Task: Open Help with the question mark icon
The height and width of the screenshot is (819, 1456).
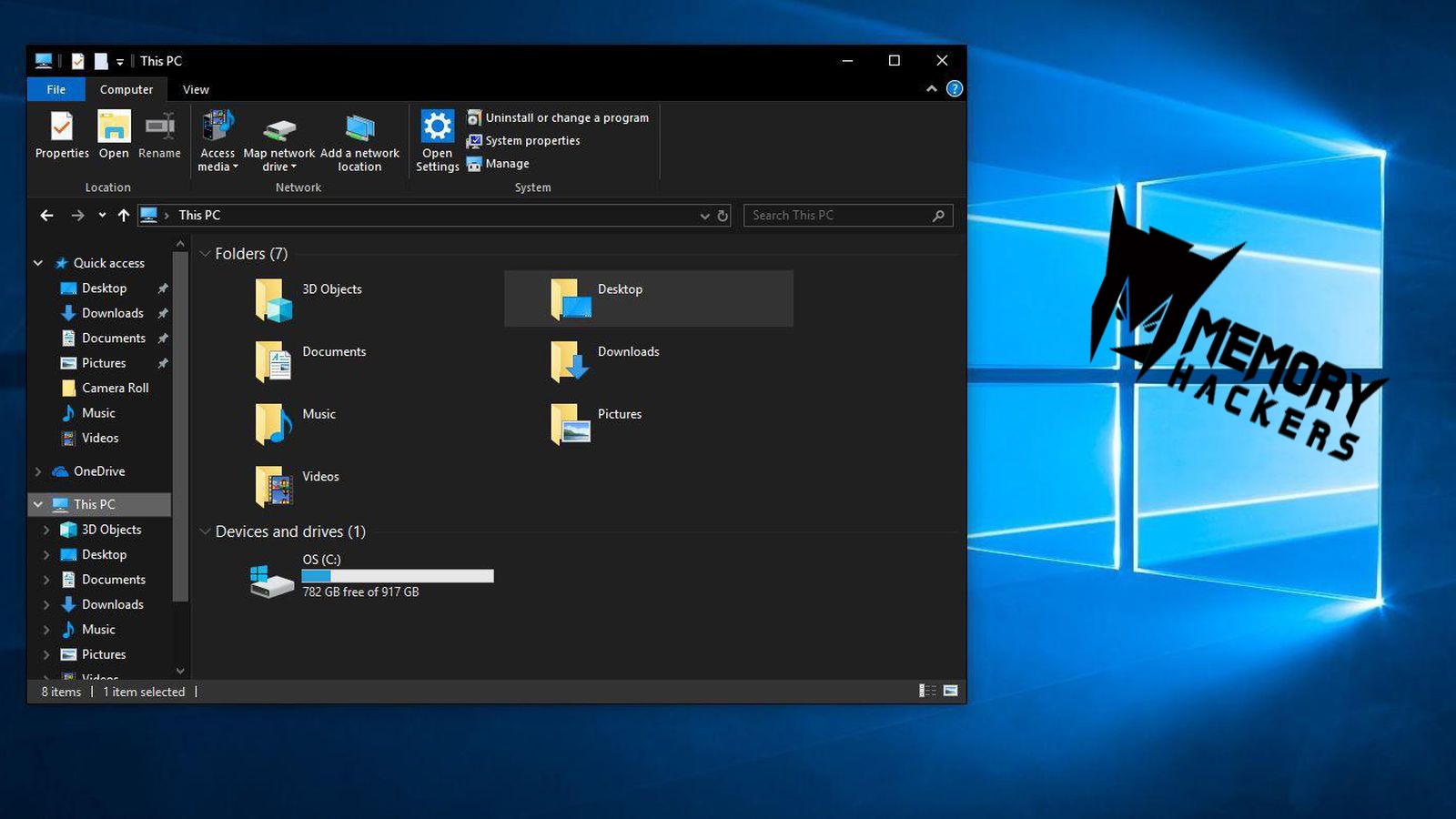Action: [954, 88]
